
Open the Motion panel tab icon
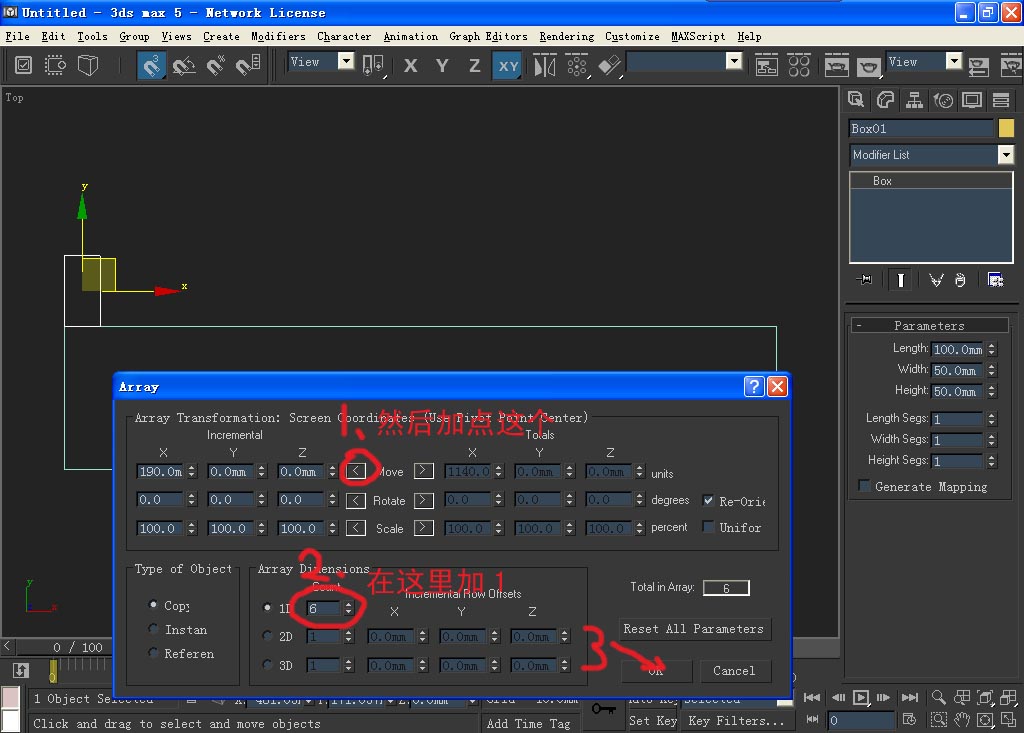[943, 100]
